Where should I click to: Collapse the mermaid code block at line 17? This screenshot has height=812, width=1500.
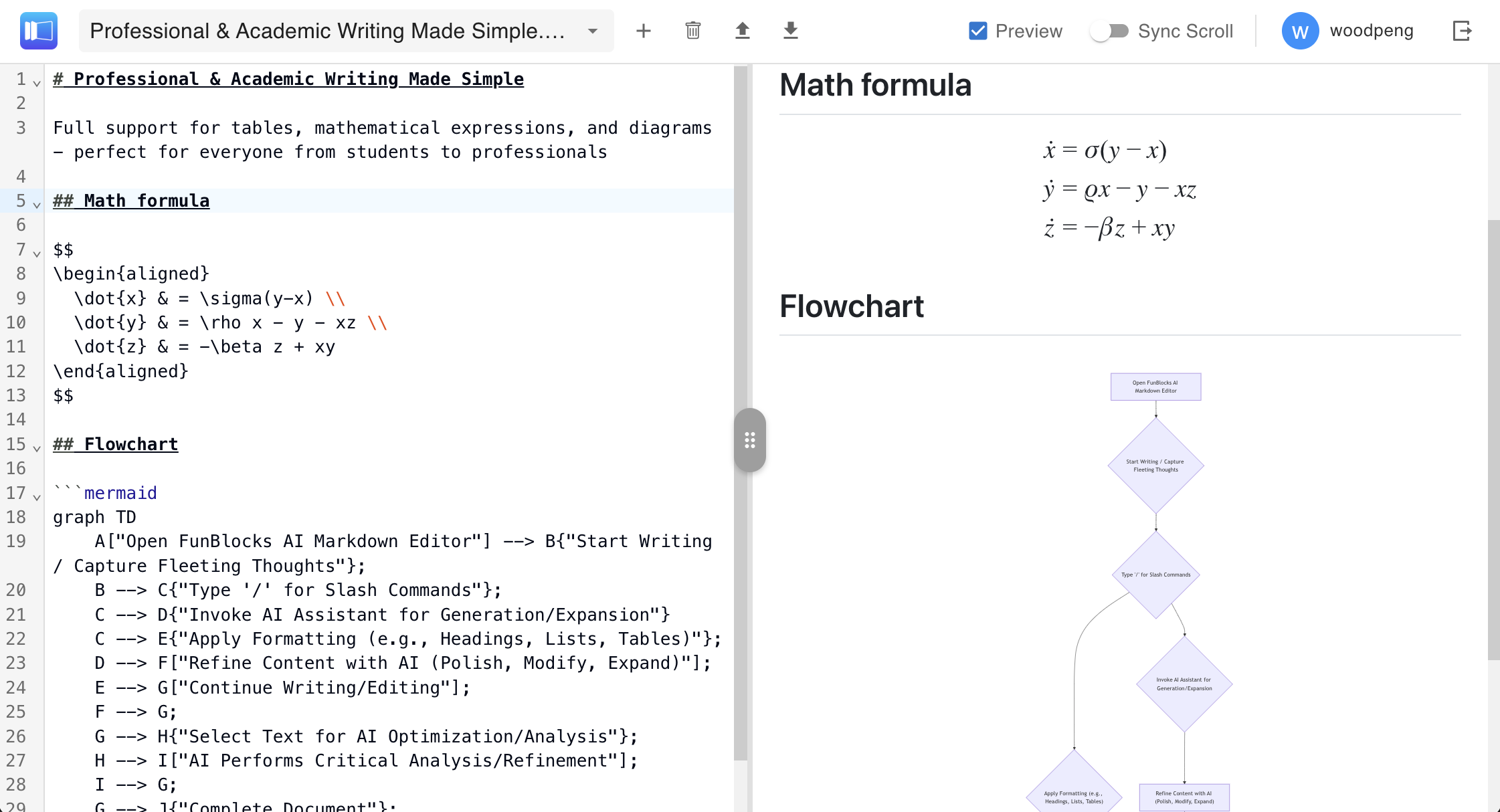tap(37, 497)
